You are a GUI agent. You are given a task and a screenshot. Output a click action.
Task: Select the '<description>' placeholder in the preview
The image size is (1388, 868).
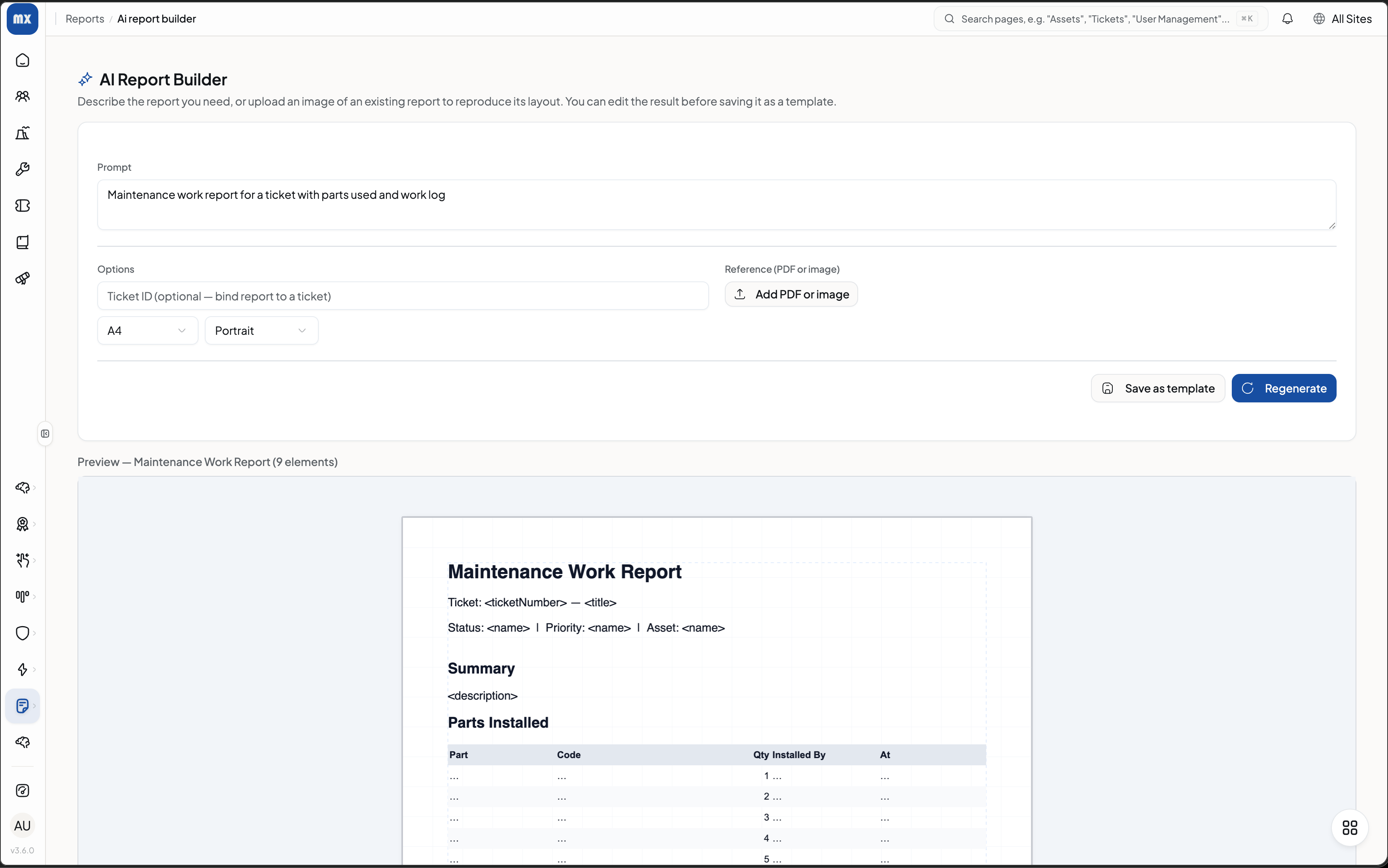pyautogui.click(x=482, y=696)
